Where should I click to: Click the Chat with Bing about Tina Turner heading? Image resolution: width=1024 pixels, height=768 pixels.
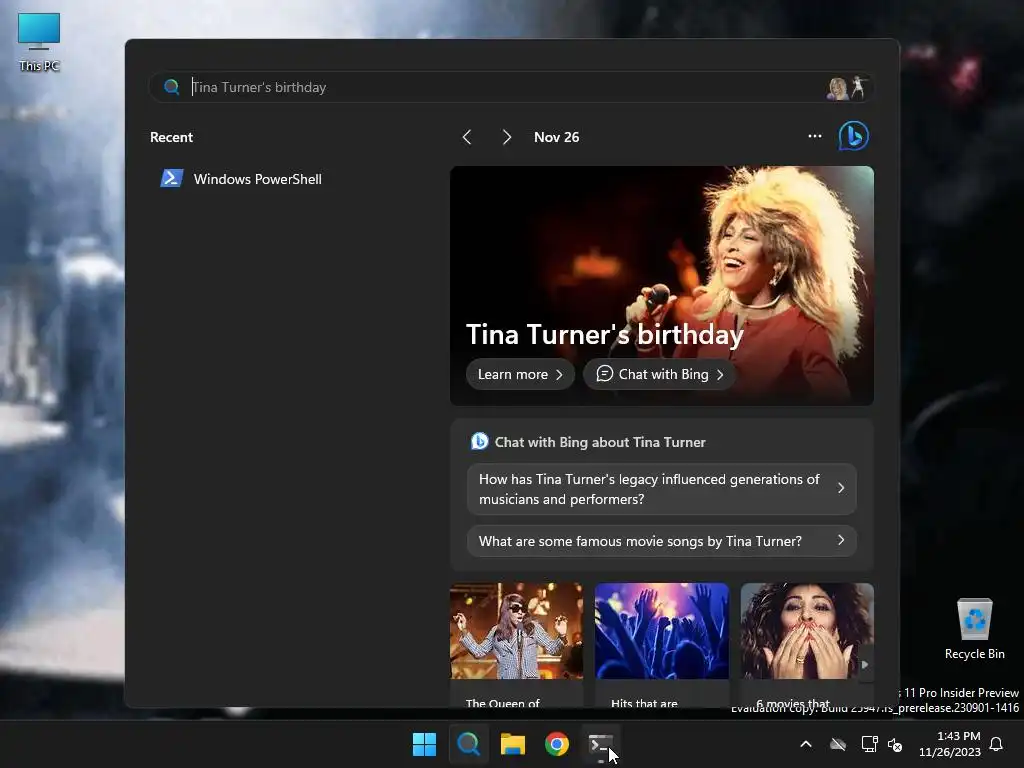(600, 442)
